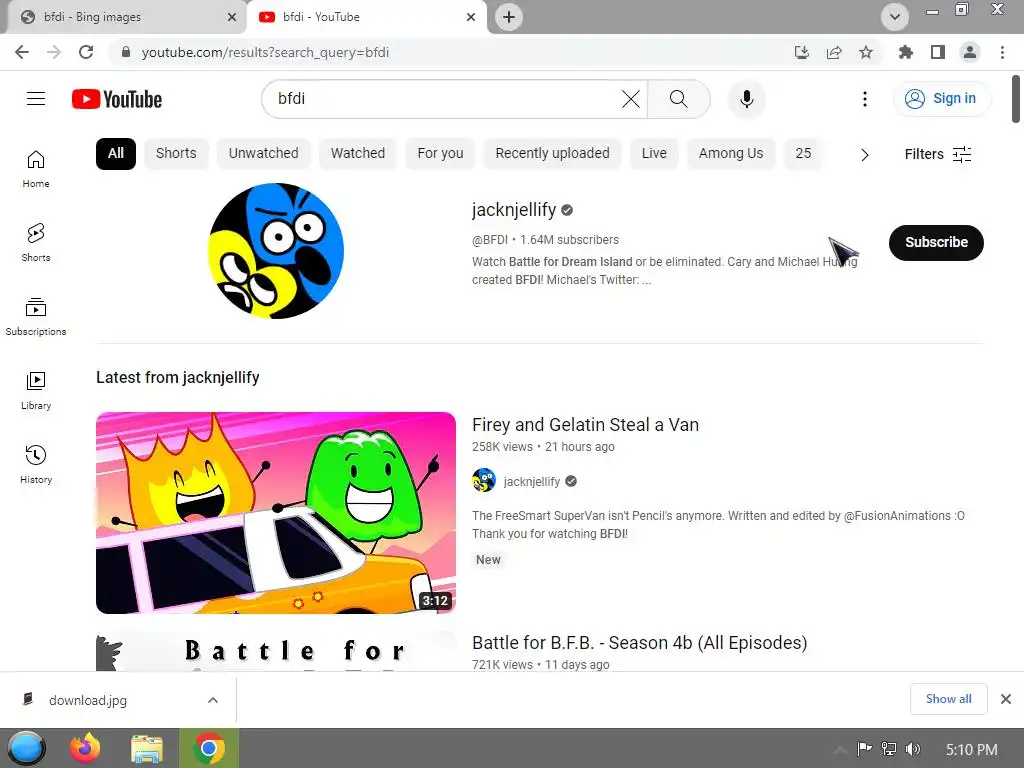This screenshot has height=768, width=1024.
Task: Go to Home in the sidebar
Action: click(x=36, y=169)
